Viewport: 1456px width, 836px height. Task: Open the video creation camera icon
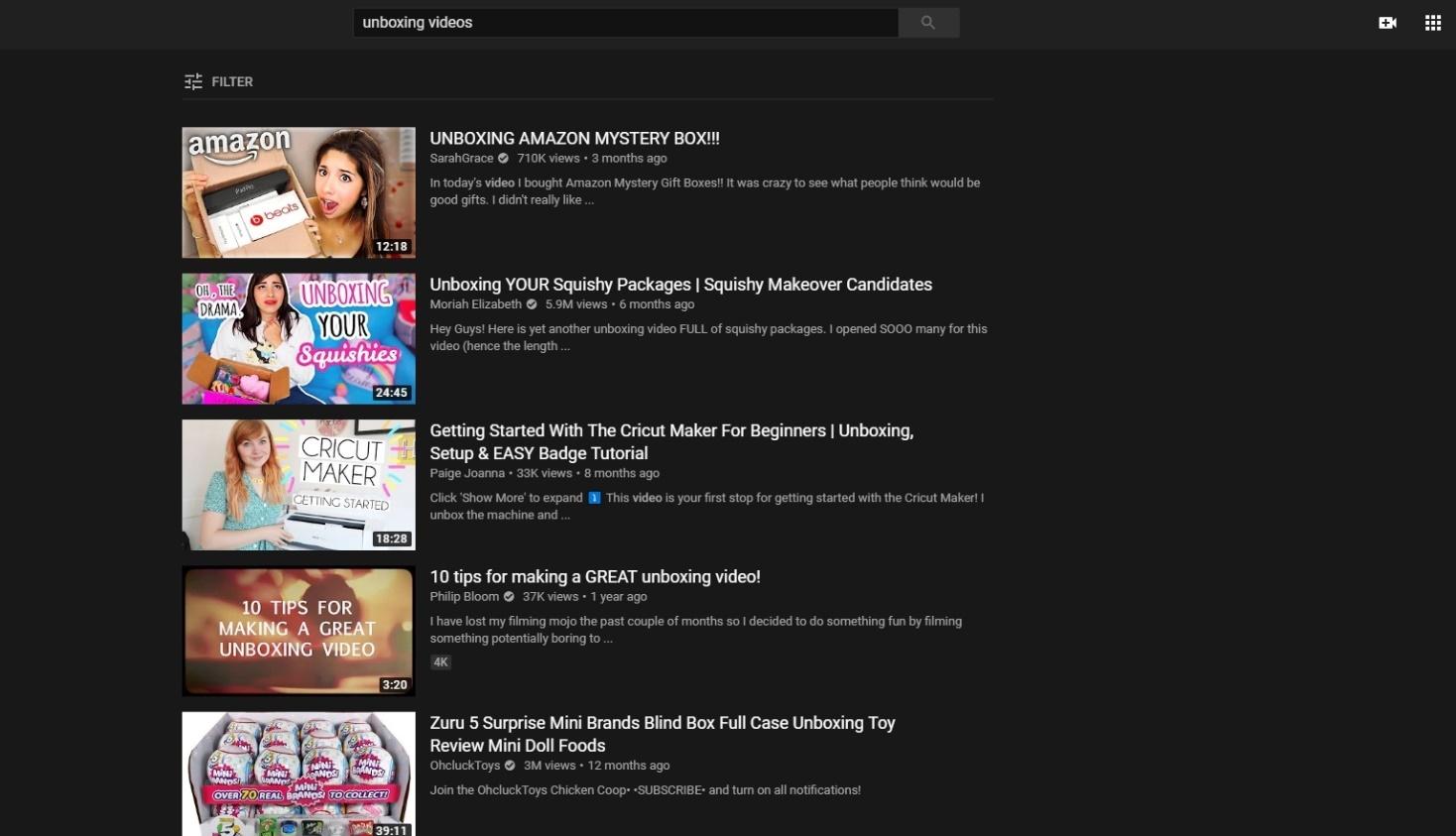(1387, 22)
